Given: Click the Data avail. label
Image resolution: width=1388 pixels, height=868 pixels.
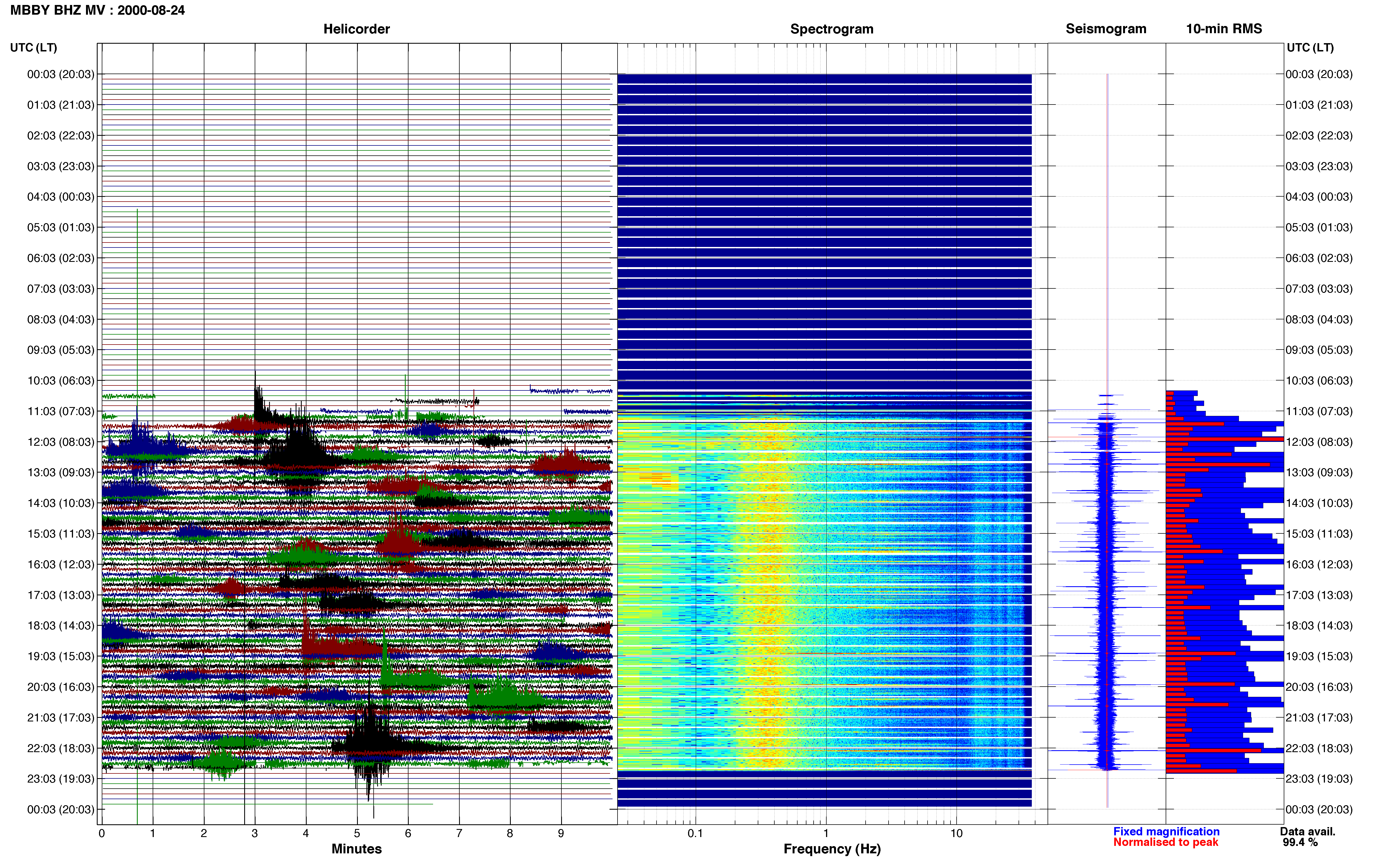Looking at the screenshot, I should [1308, 831].
